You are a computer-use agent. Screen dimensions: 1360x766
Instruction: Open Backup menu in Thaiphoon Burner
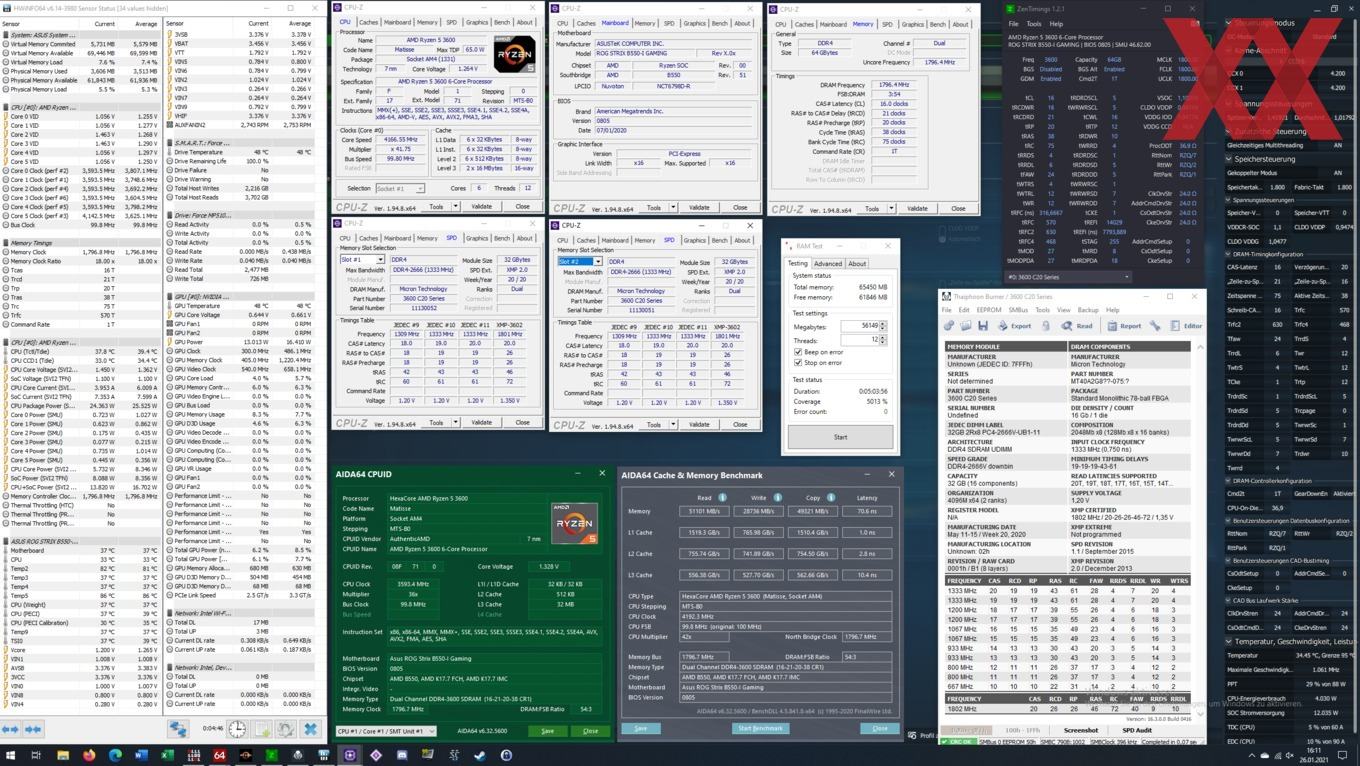pyautogui.click(x=1088, y=310)
